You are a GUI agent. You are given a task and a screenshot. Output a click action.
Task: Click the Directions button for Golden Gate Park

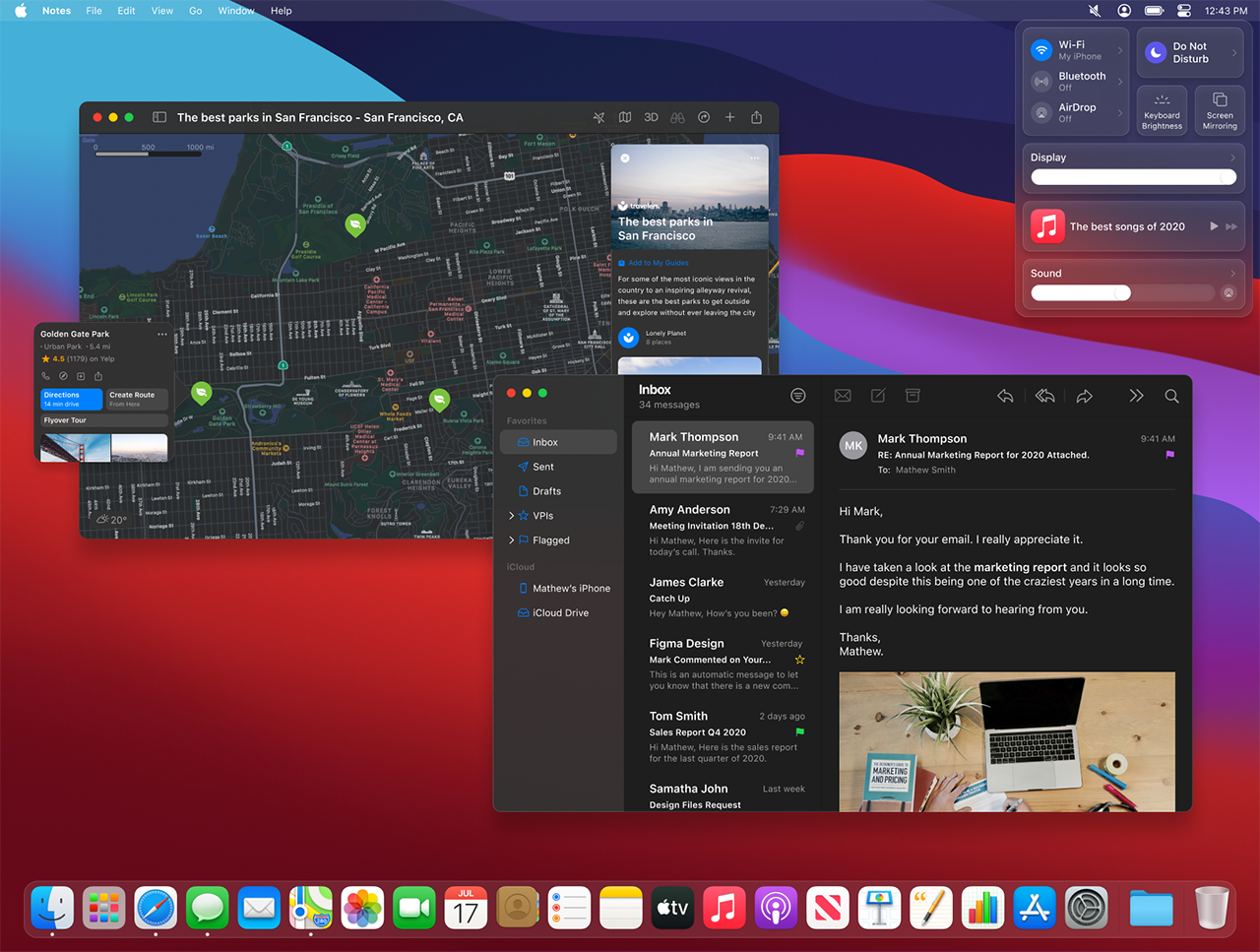pos(72,399)
